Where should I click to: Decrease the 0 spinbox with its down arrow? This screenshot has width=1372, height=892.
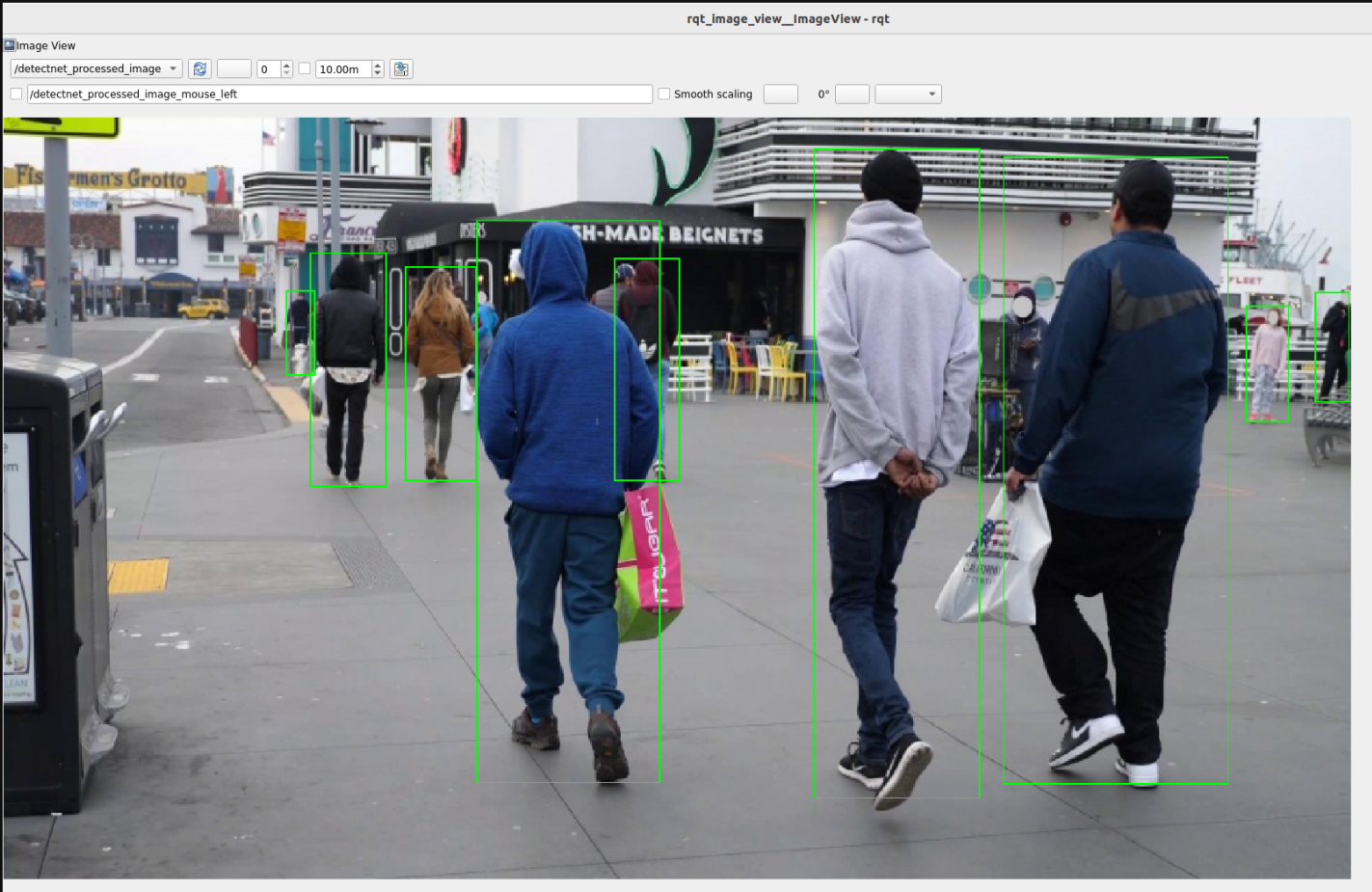click(x=286, y=73)
